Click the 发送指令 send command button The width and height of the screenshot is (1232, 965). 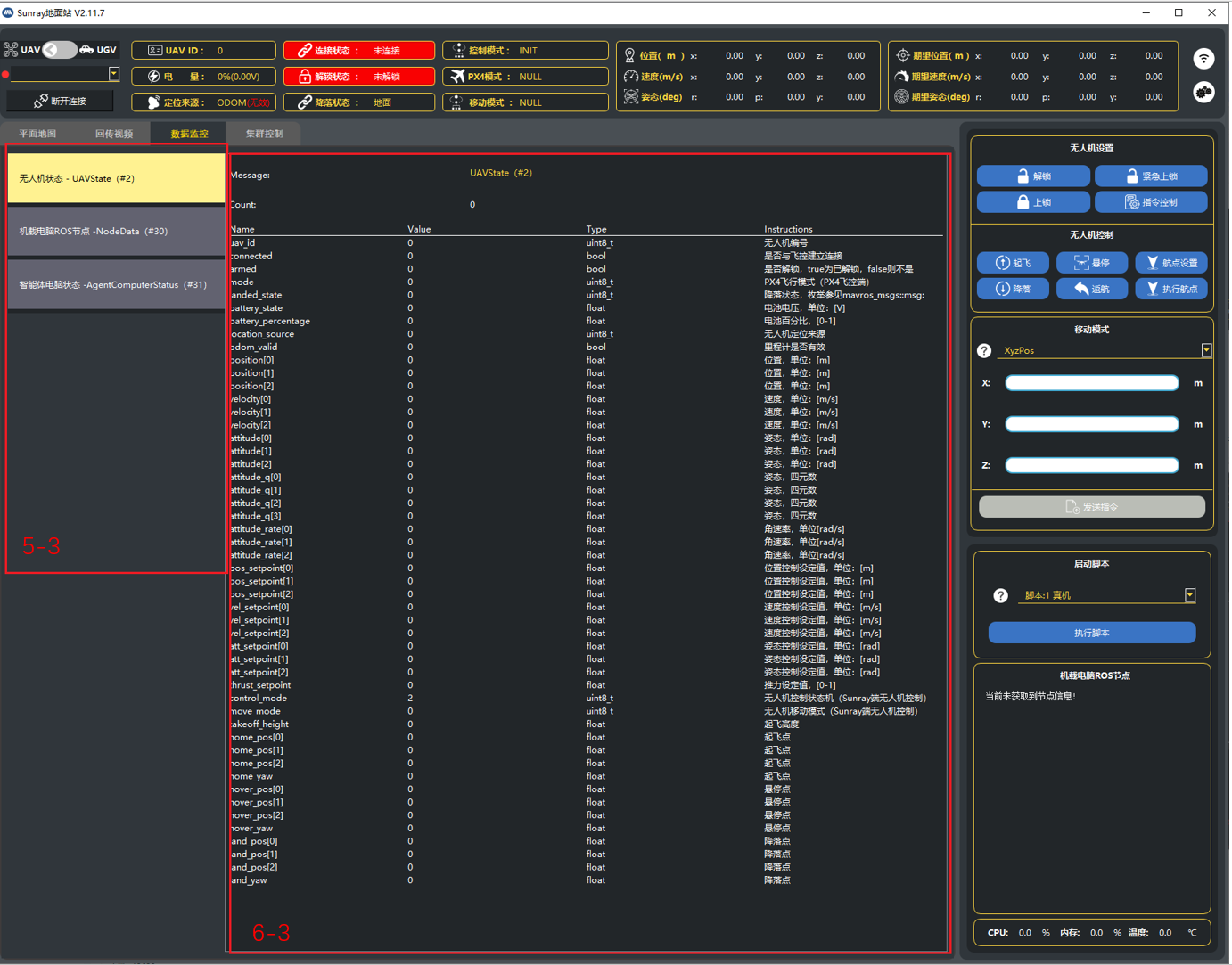pos(1092,507)
